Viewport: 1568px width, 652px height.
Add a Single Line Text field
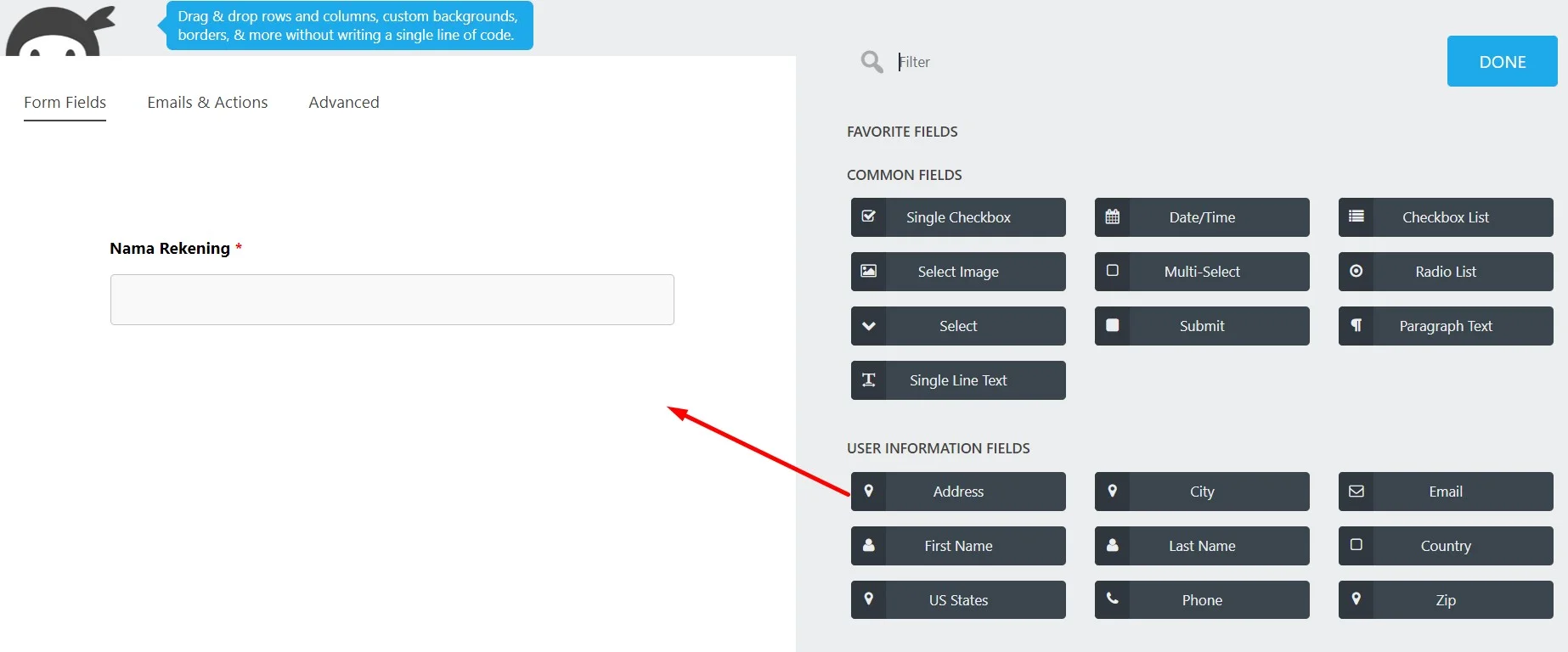958,380
